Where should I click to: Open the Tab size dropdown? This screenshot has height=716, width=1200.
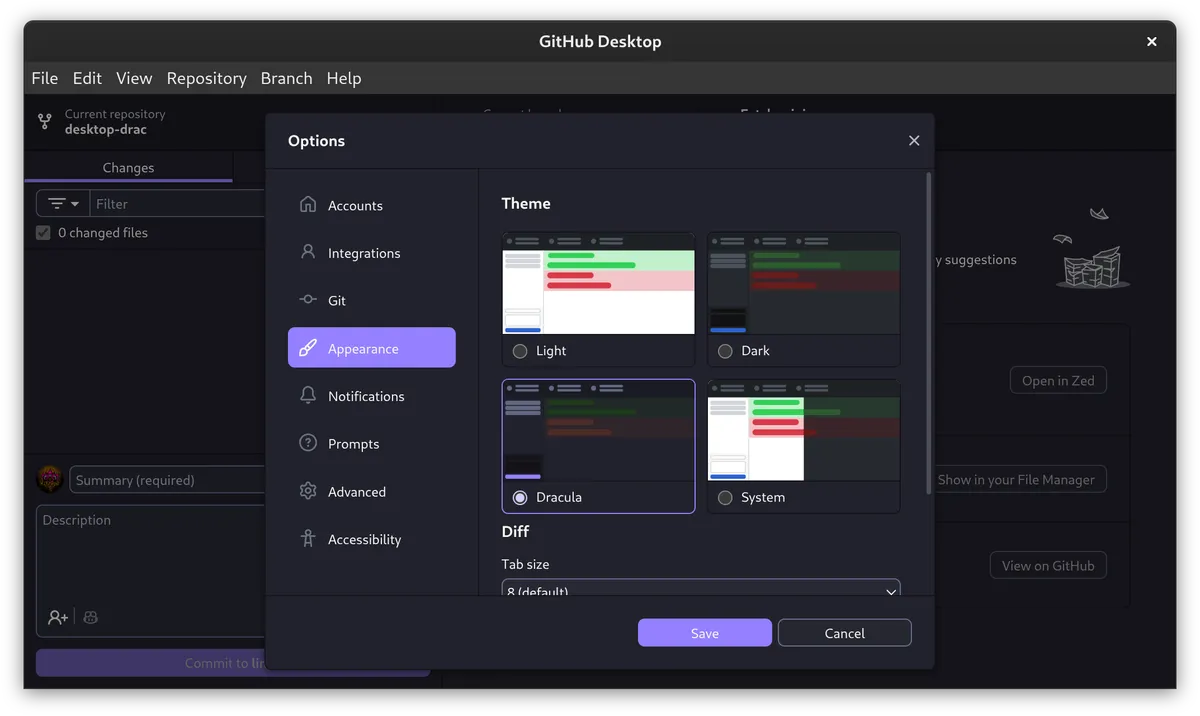(x=700, y=589)
